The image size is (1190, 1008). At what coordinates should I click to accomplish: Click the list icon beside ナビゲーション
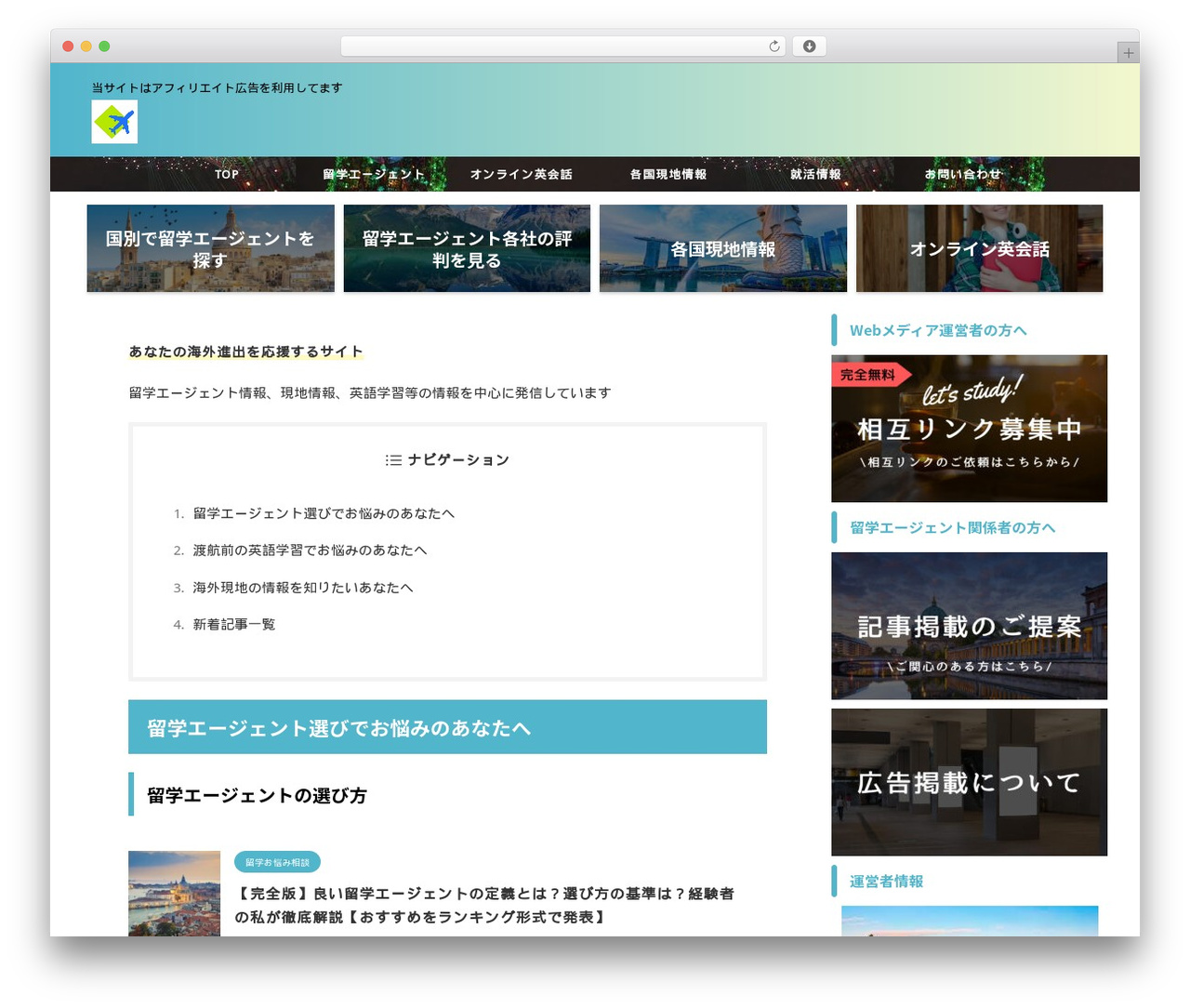point(393,460)
